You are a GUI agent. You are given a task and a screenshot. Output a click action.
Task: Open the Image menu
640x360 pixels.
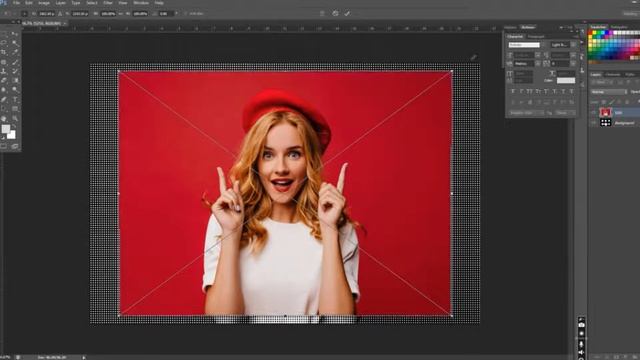point(44,3)
